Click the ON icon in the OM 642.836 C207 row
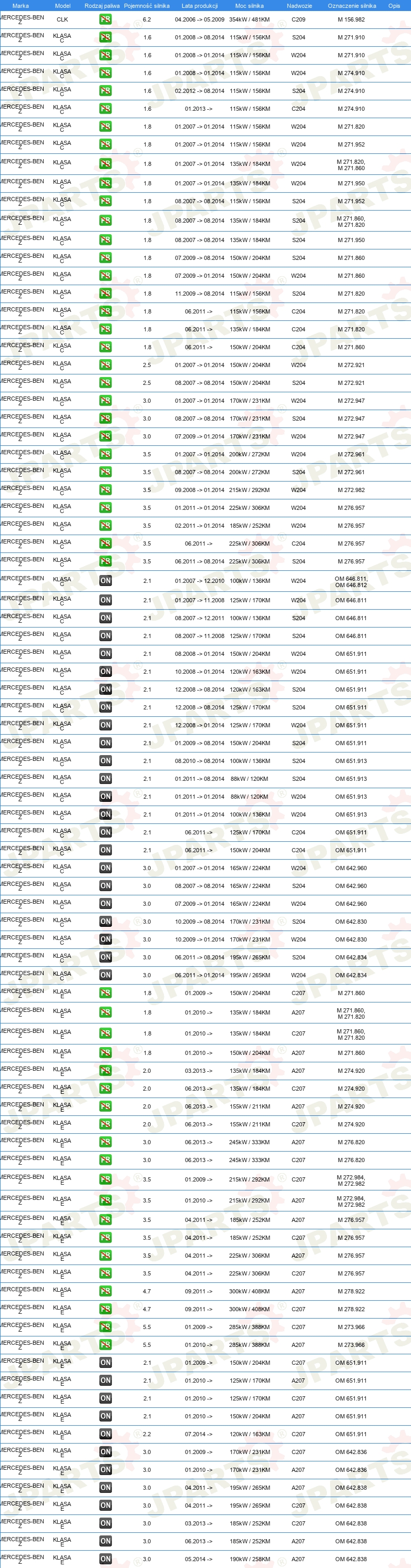The width and height of the screenshot is (411, 1568). [x=105, y=1452]
